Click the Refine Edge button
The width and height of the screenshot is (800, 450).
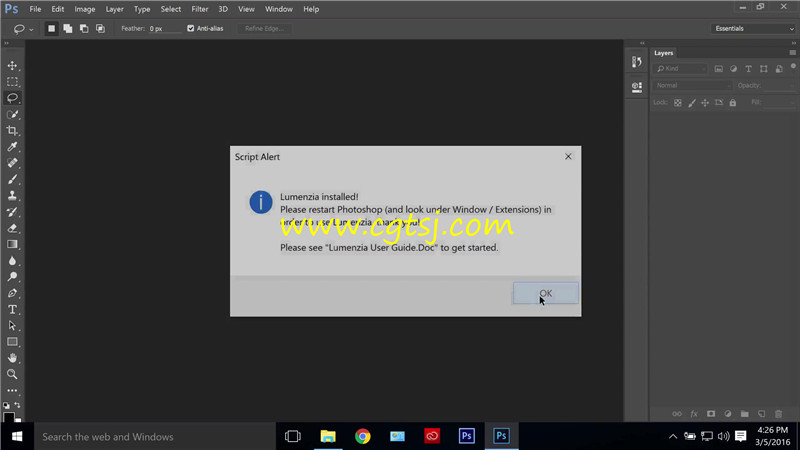pos(264,29)
